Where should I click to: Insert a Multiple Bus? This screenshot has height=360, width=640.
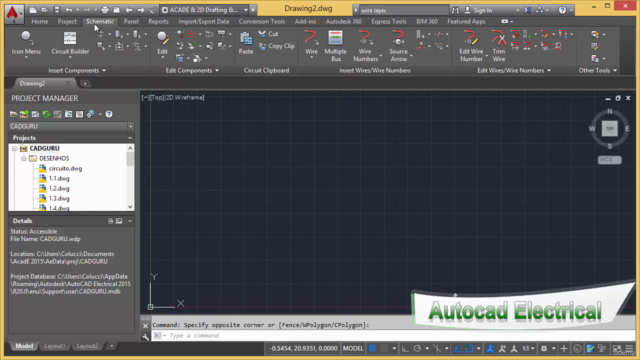point(336,46)
